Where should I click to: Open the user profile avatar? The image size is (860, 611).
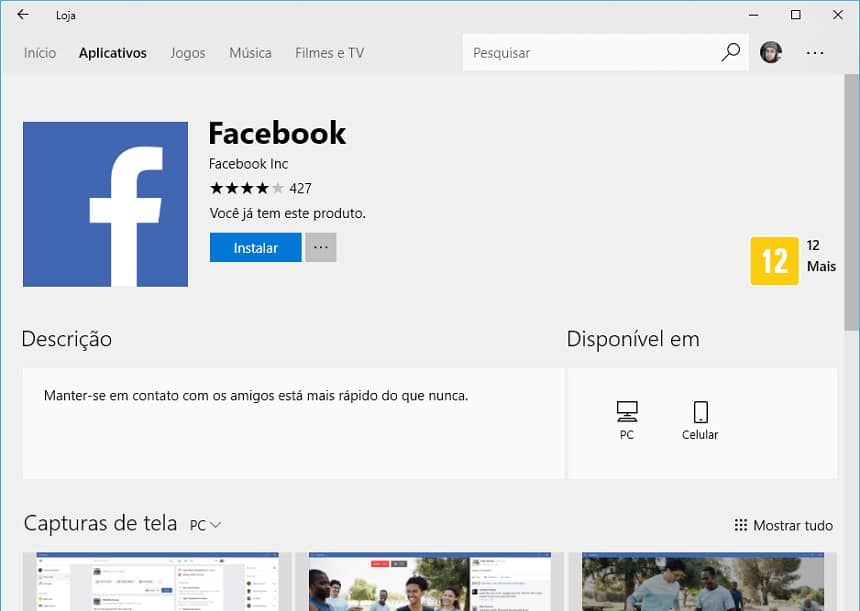coord(771,53)
